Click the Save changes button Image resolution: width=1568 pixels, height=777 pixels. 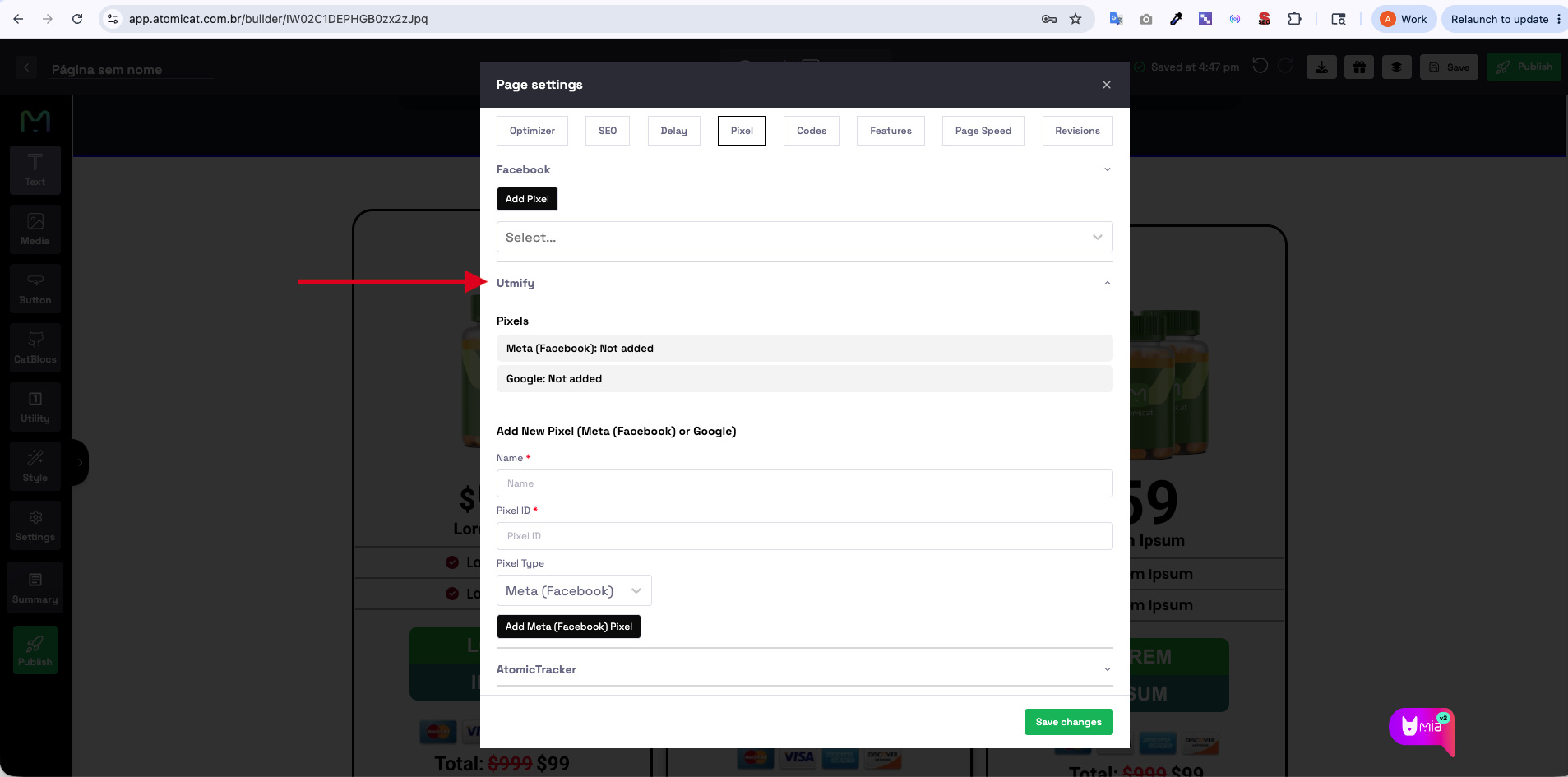pyautogui.click(x=1068, y=722)
